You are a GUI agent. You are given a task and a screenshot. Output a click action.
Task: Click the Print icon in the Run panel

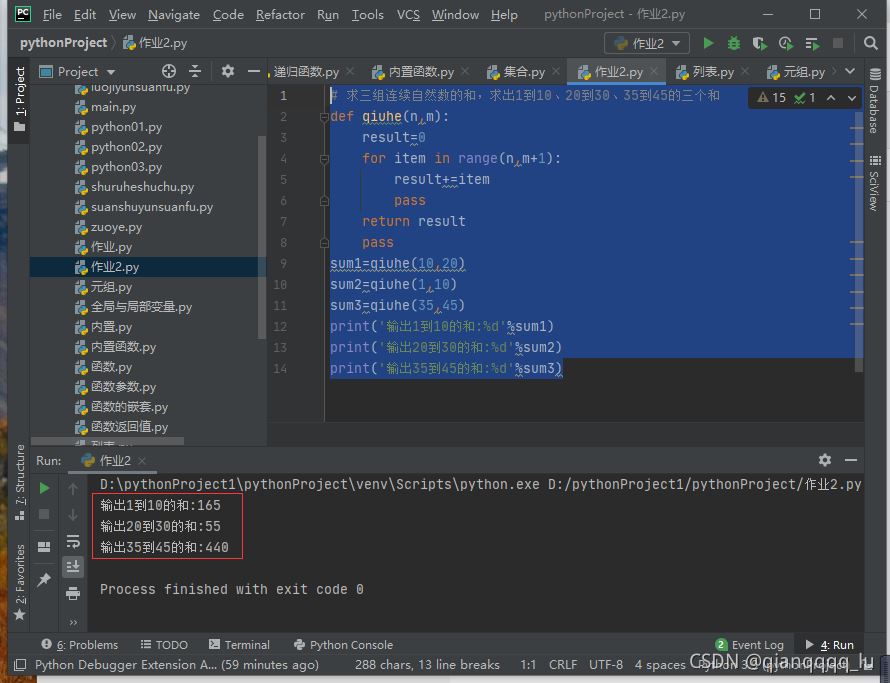pyautogui.click(x=73, y=593)
